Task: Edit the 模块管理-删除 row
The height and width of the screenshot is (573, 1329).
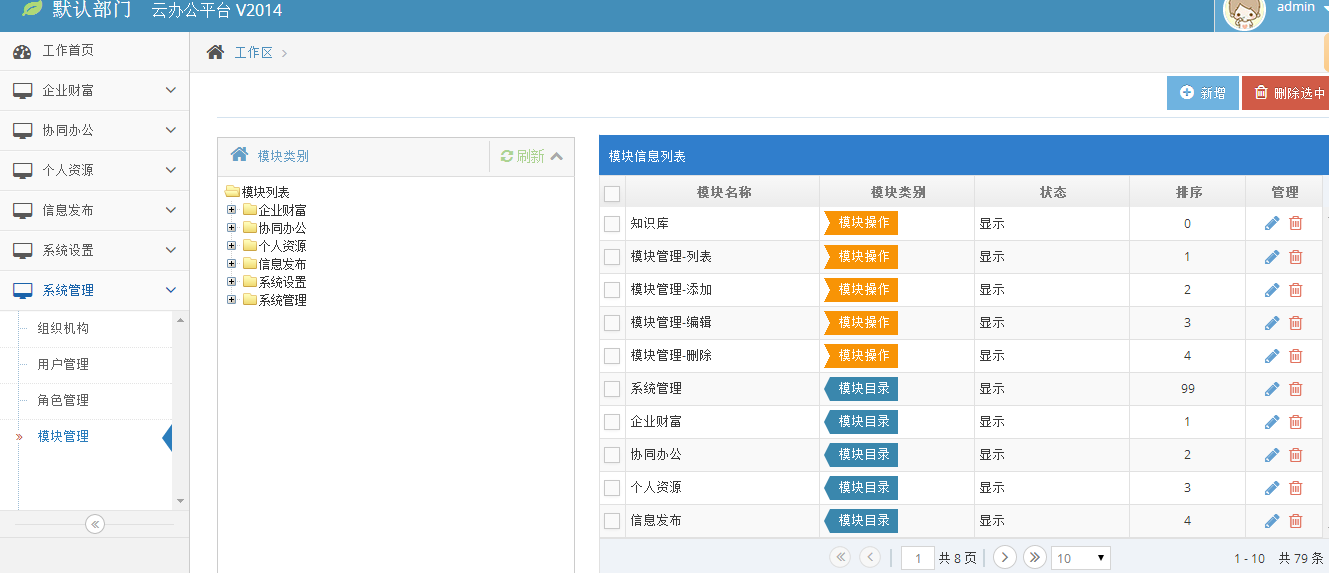Action: 1272,356
